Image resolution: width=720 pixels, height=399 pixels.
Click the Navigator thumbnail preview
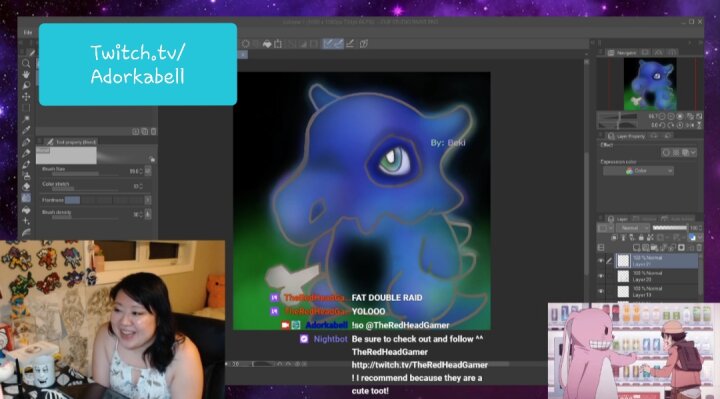pyautogui.click(x=649, y=84)
